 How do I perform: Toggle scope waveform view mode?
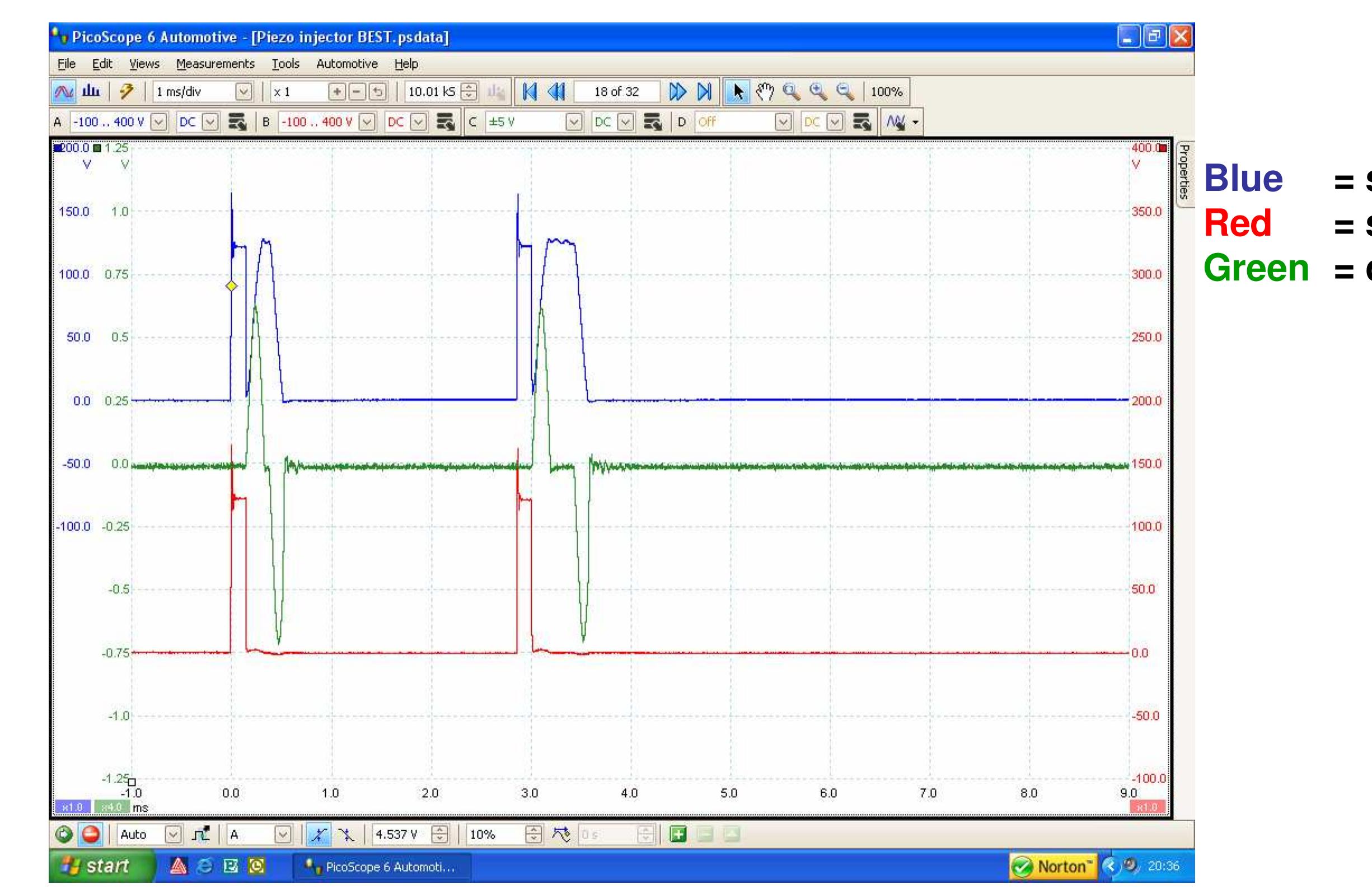click(63, 91)
